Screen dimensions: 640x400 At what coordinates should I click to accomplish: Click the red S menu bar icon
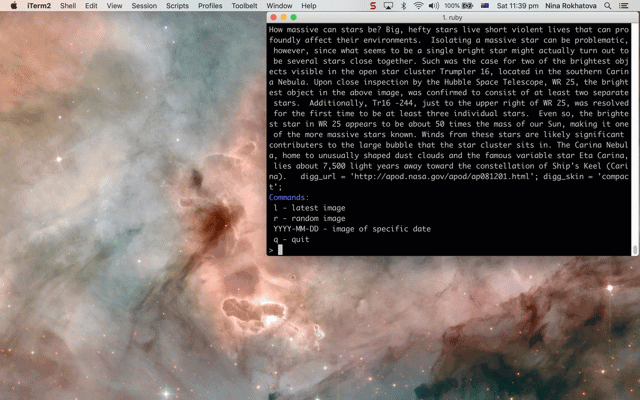pos(373,6)
